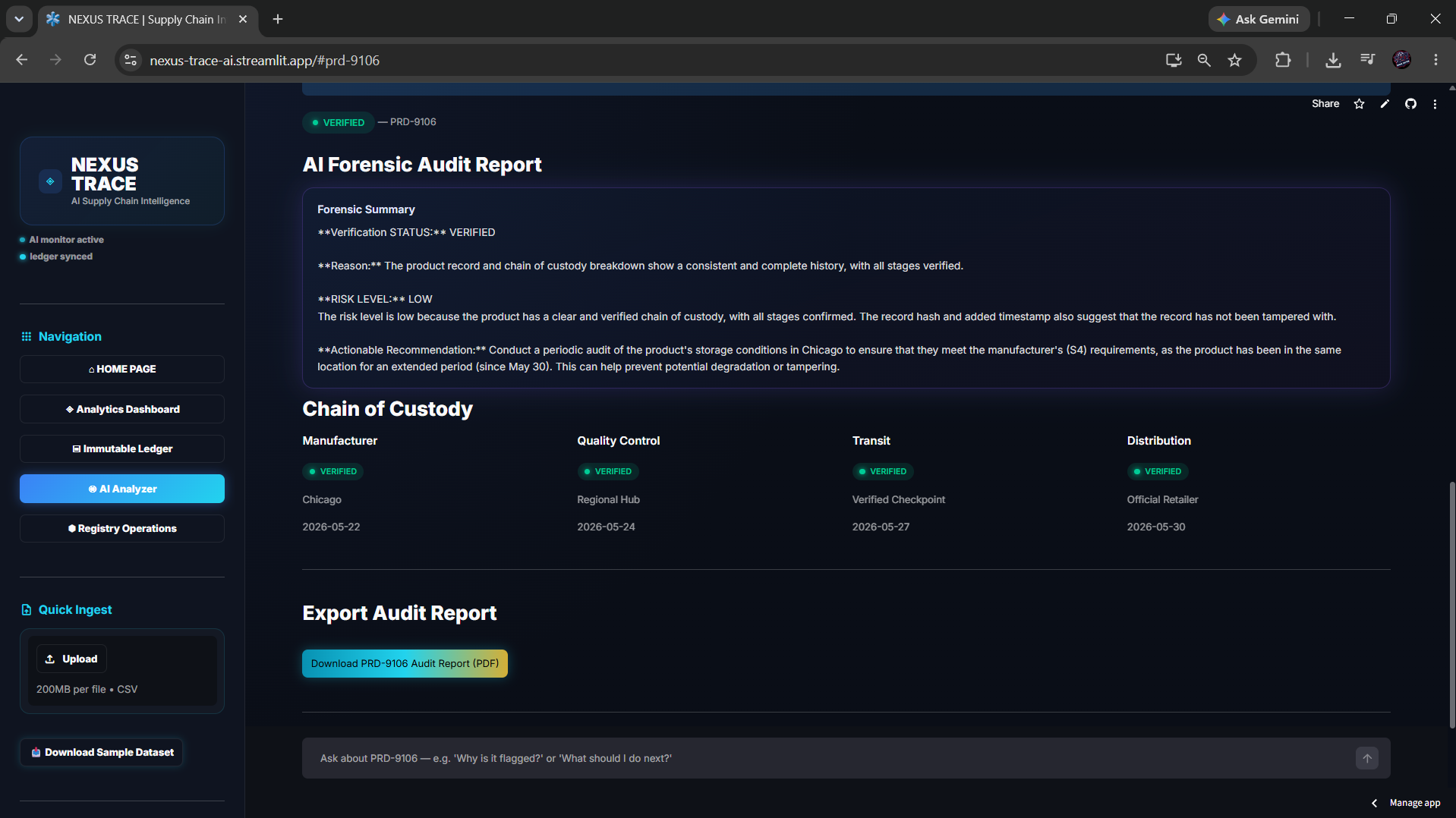Click the edit pencil icon near Share
The height and width of the screenshot is (818, 1456).
(1385, 104)
